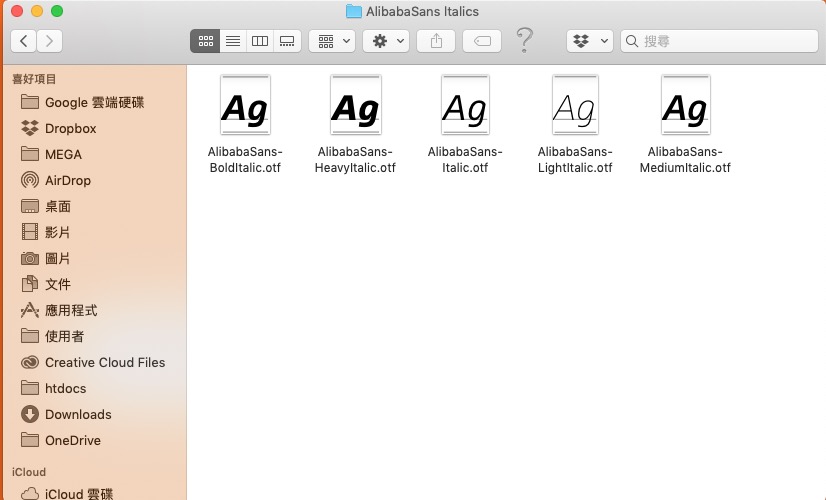Viewport: 826px width, 500px height.
Task: Click the question mark help icon
Action: click(x=524, y=40)
